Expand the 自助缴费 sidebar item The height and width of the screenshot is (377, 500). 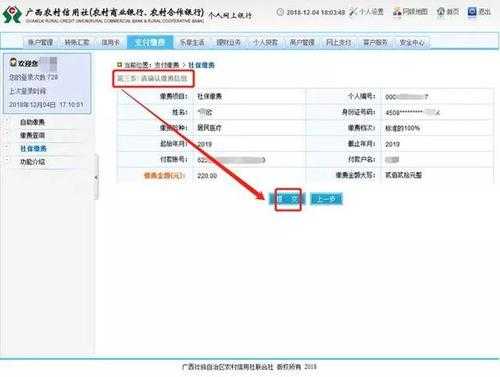(32, 122)
